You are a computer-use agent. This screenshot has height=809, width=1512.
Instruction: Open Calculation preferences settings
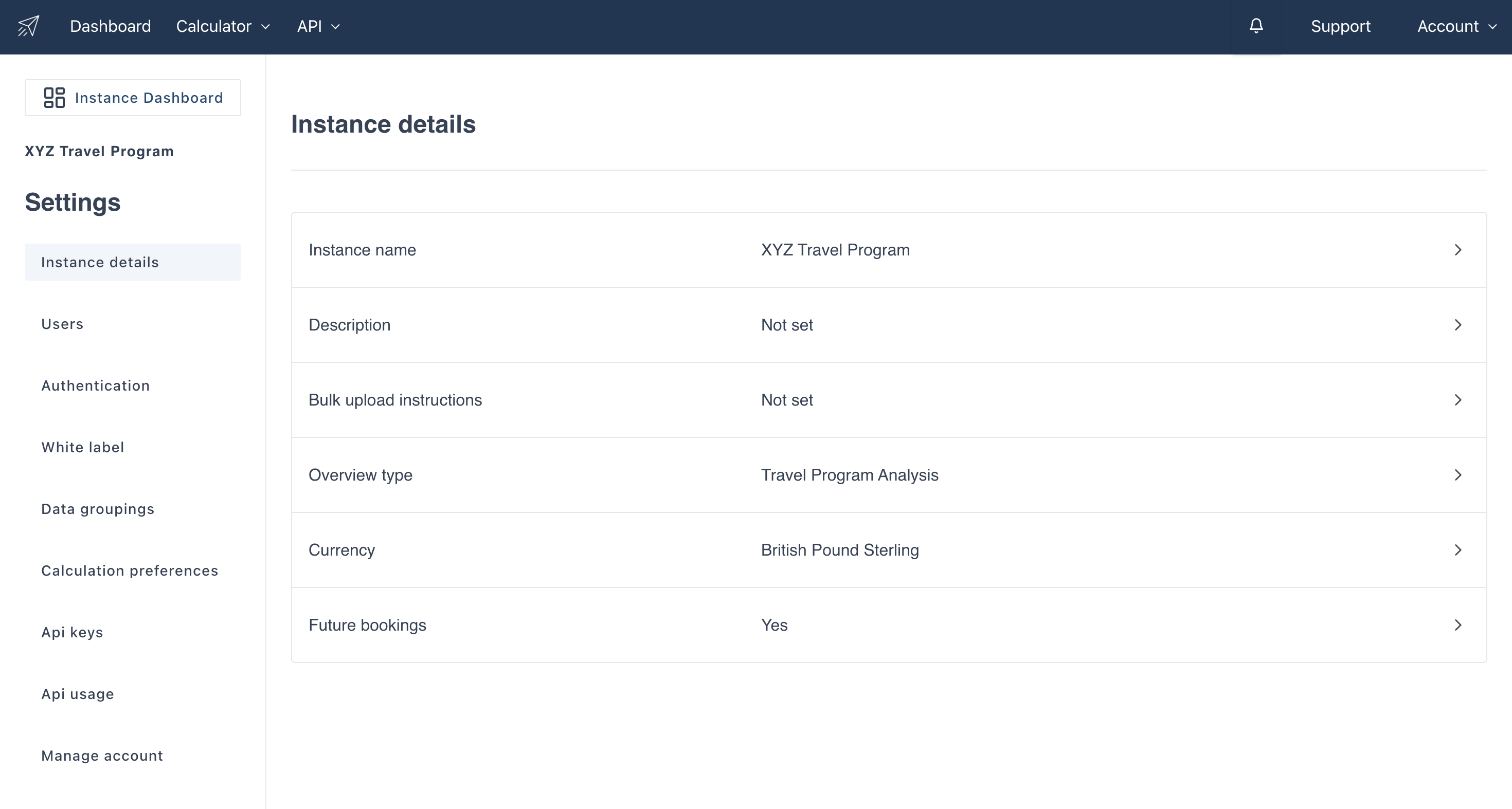coord(130,570)
